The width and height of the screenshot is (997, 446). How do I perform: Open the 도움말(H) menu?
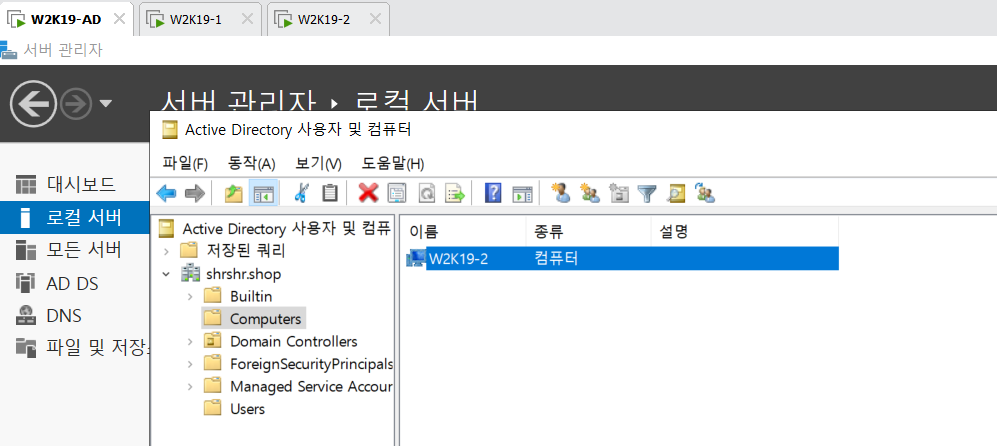coord(392,164)
